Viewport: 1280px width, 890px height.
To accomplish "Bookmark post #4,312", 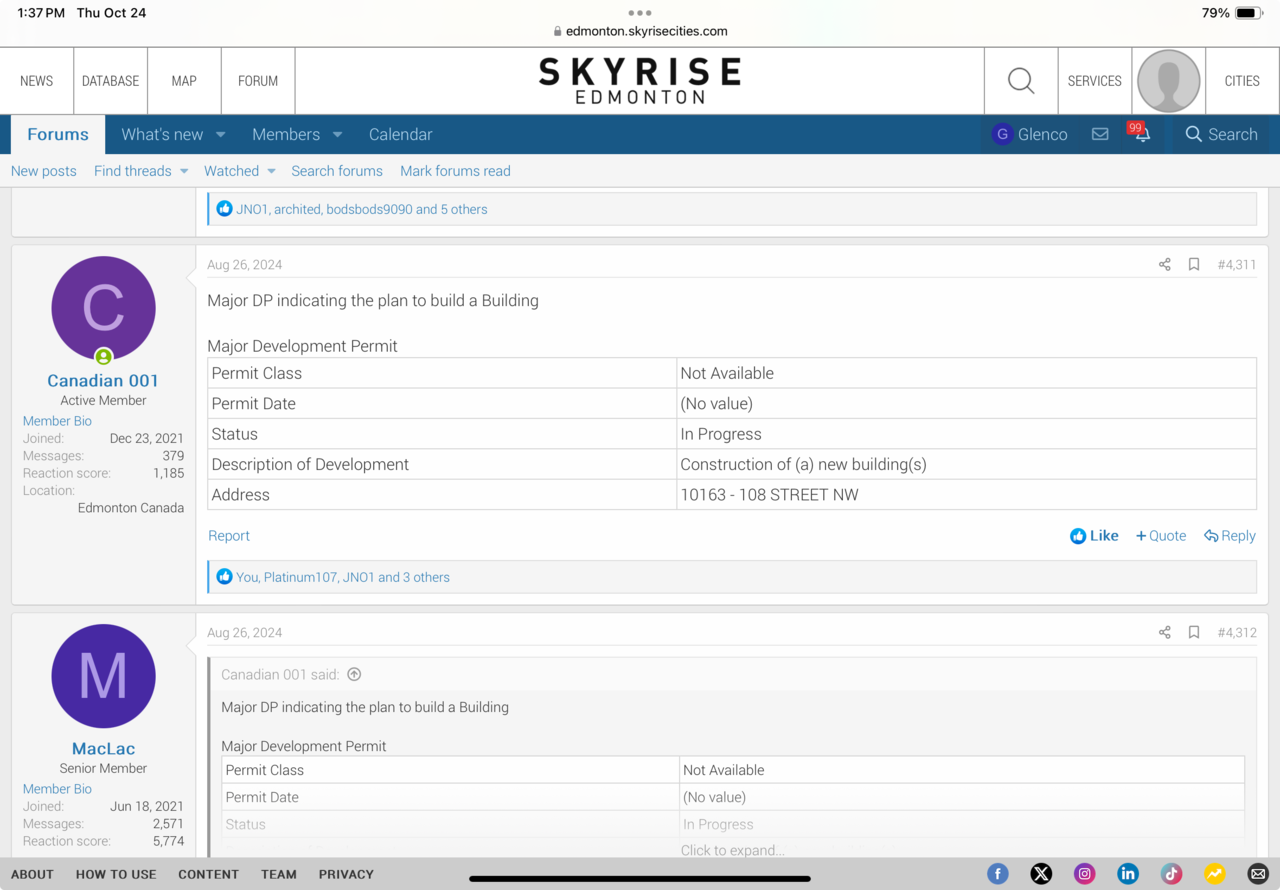I will point(1194,633).
